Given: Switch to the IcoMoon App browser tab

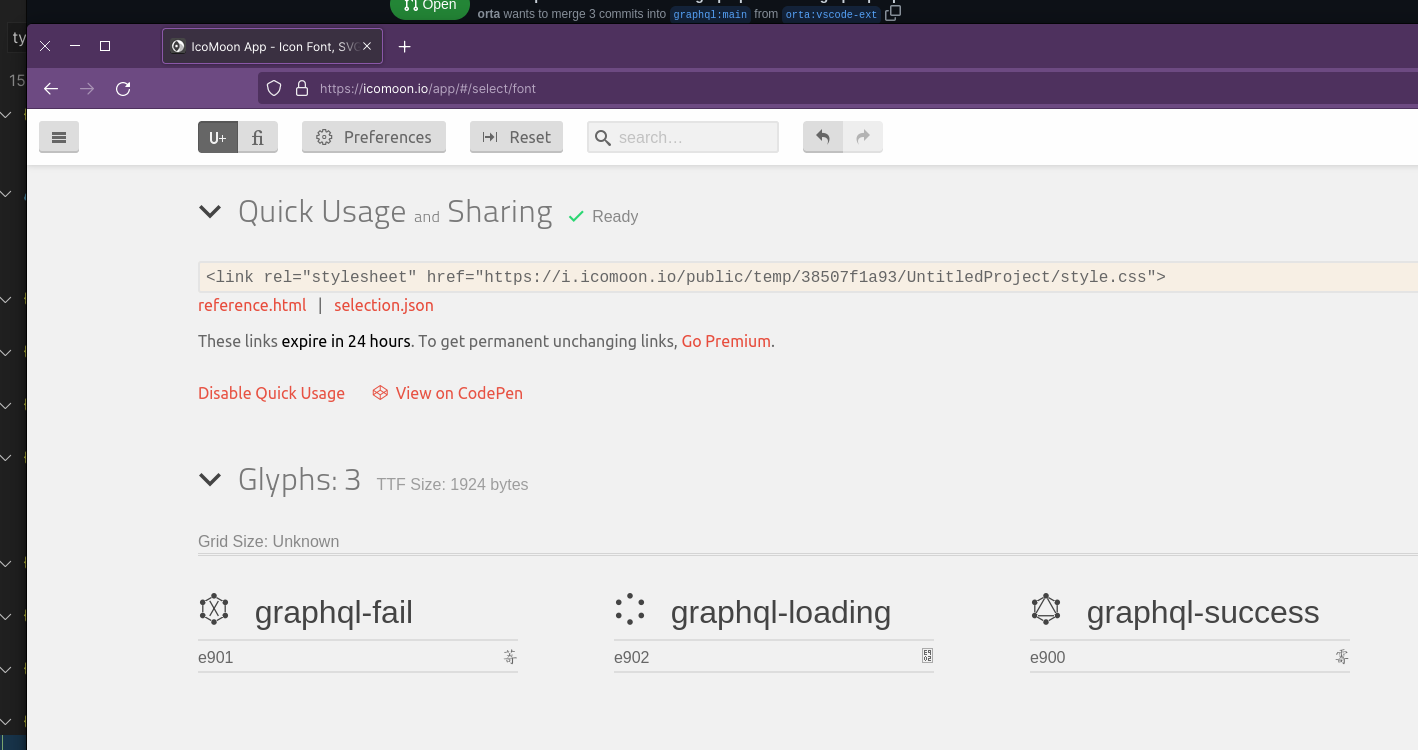Looking at the screenshot, I should pos(268,45).
